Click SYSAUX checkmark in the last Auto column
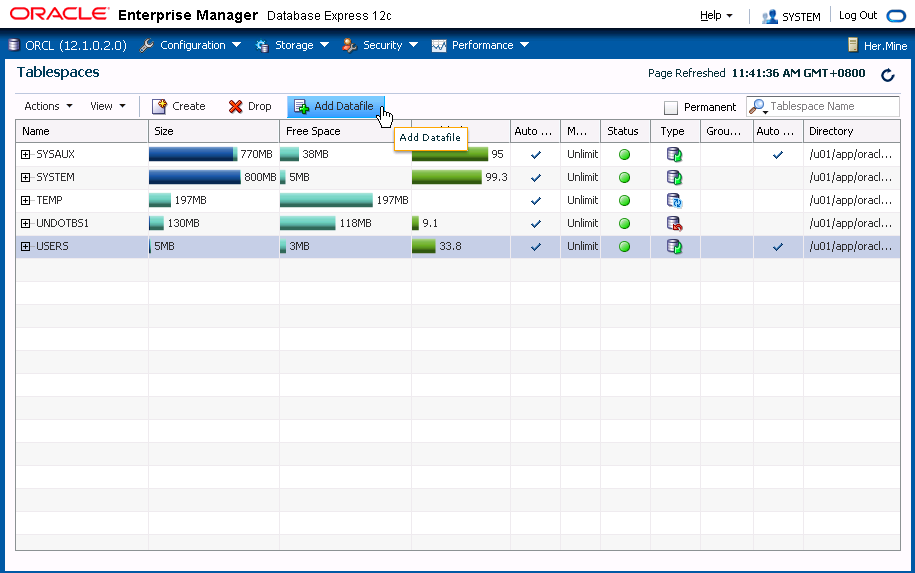The width and height of the screenshot is (915, 573). 778,155
